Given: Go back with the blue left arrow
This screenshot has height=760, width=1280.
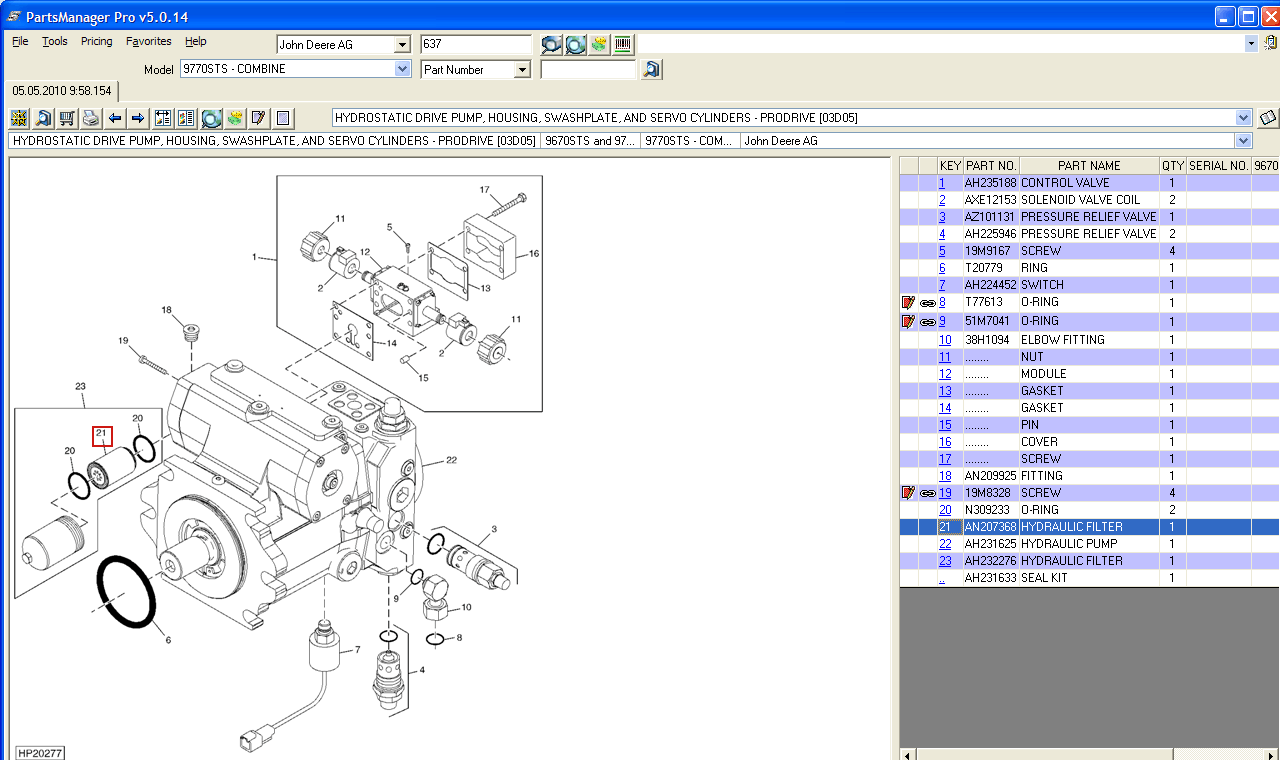Looking at the screenshot, I should (115, 118).
